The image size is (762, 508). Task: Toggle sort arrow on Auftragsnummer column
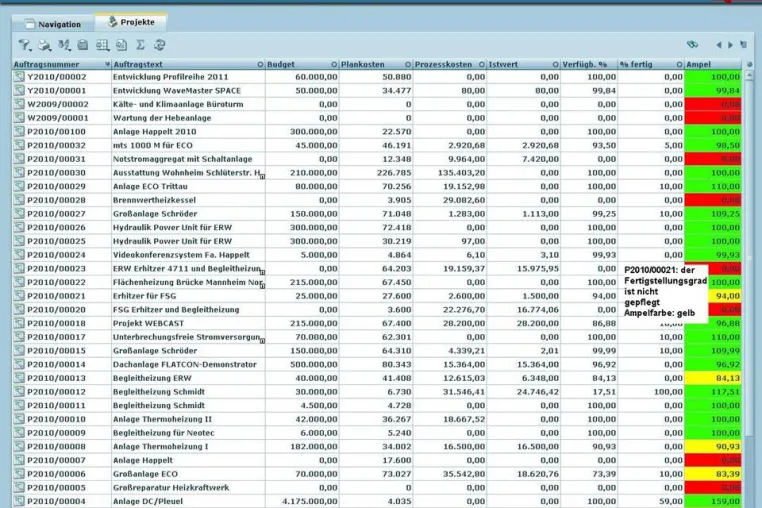coord(107,64)
